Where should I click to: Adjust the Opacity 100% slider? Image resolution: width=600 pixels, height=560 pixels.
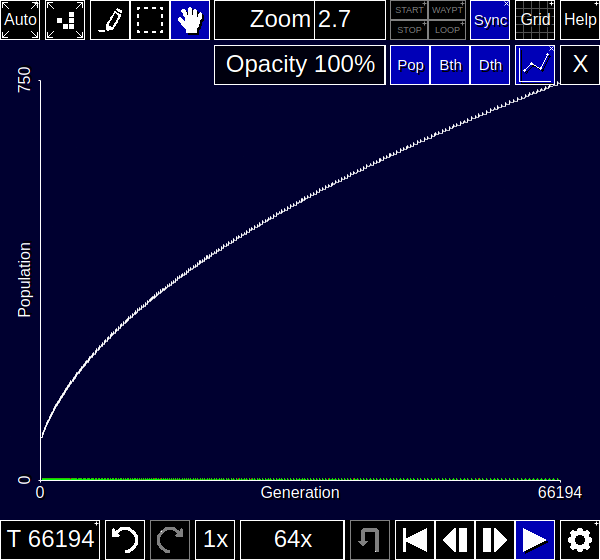[300, 65]
